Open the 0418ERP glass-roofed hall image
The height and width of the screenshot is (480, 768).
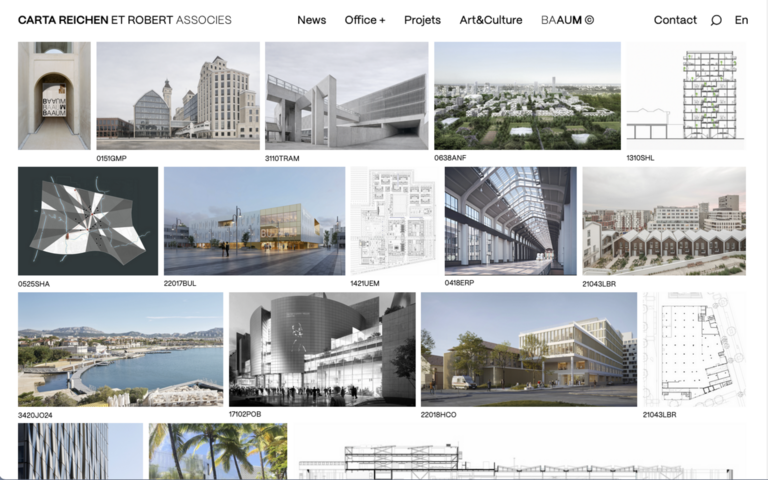click(510, 221)
